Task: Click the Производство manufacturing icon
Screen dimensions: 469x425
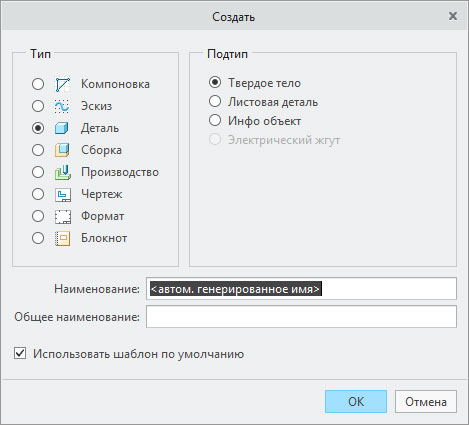Action: coord(63,172)
